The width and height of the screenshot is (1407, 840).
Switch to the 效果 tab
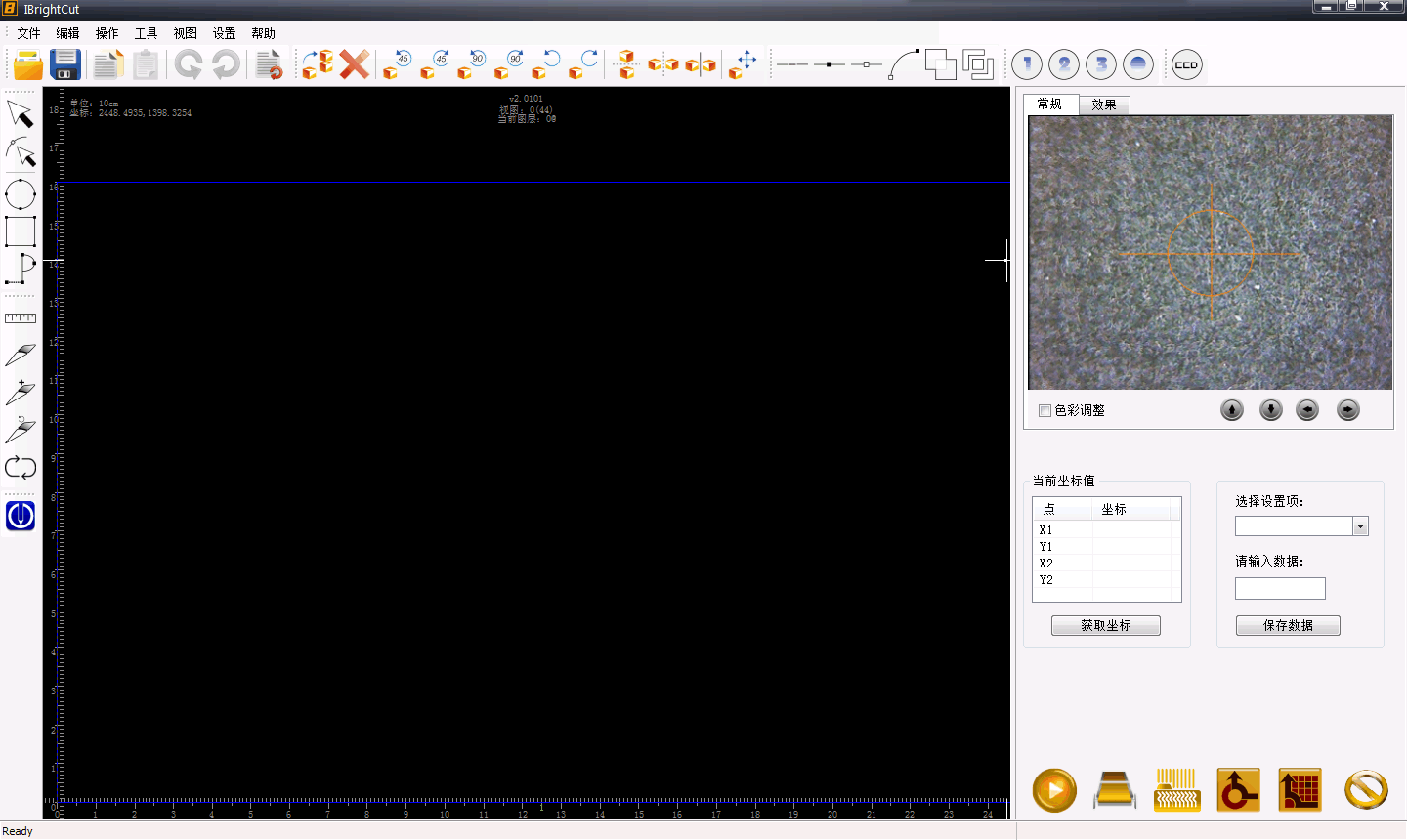click(x=1104, y=105)
